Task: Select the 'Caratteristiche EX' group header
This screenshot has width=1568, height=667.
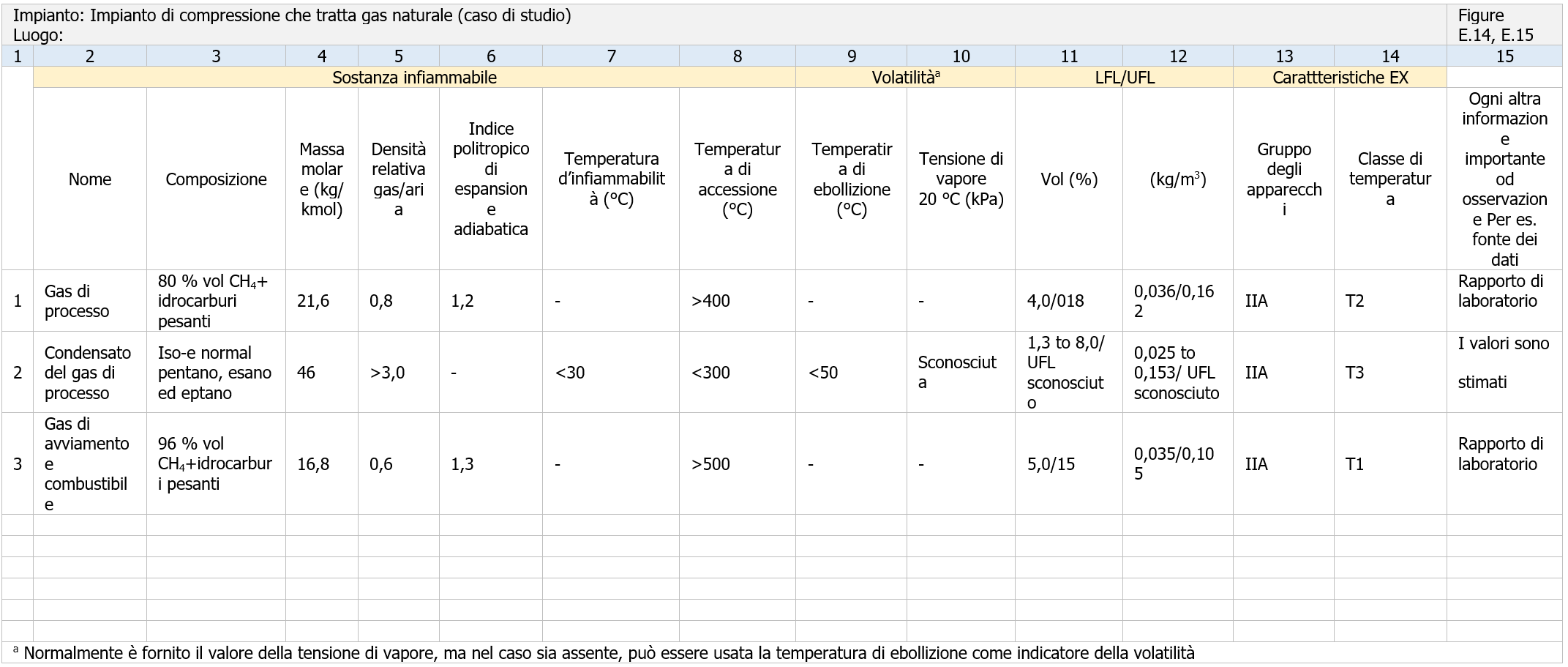Action: click(x=1340, y=78)
